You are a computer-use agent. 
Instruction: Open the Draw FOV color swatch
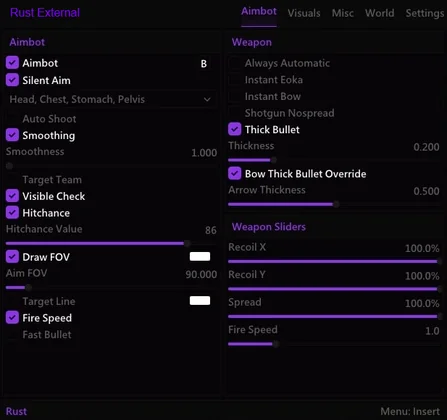[200, 256]
